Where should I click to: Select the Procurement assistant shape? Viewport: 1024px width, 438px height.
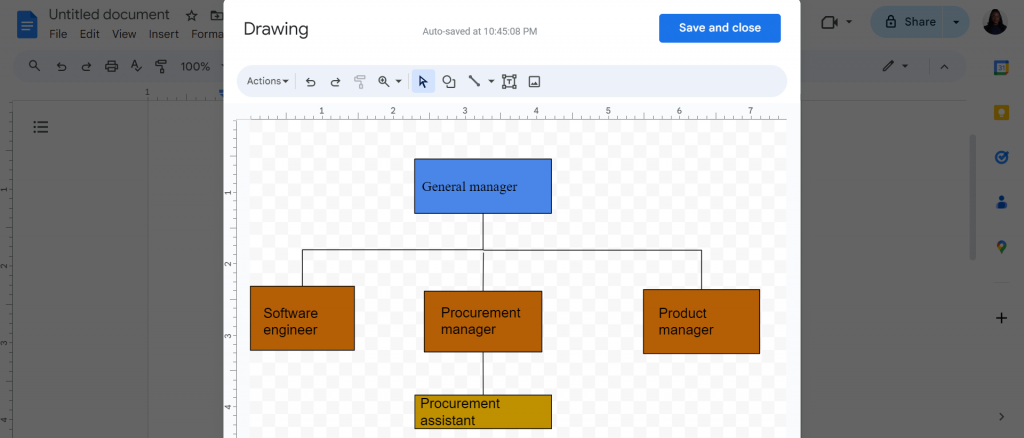[x=483, y=412]
